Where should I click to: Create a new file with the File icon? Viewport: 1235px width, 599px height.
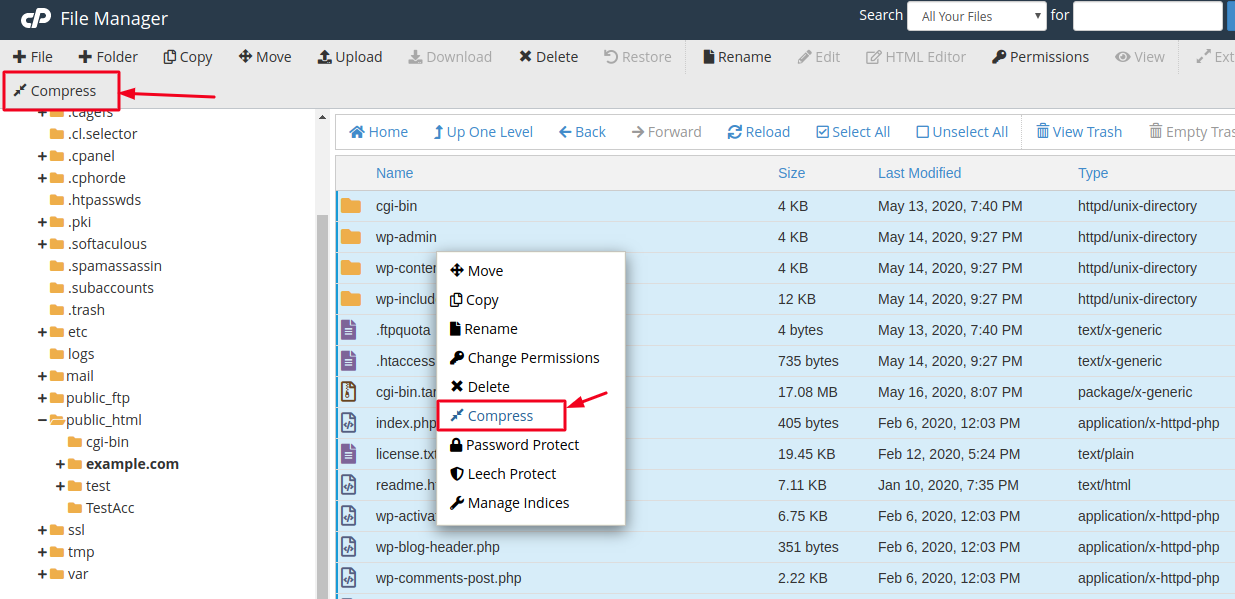[x=33, y=56]
